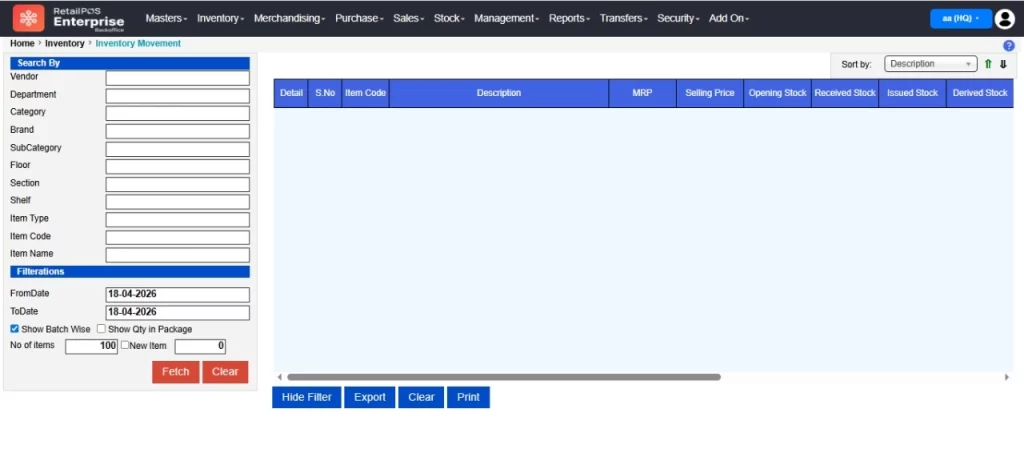The image size is (1024, 457).
Task: Focus the Section input field
Action: (x=178, y=184)
